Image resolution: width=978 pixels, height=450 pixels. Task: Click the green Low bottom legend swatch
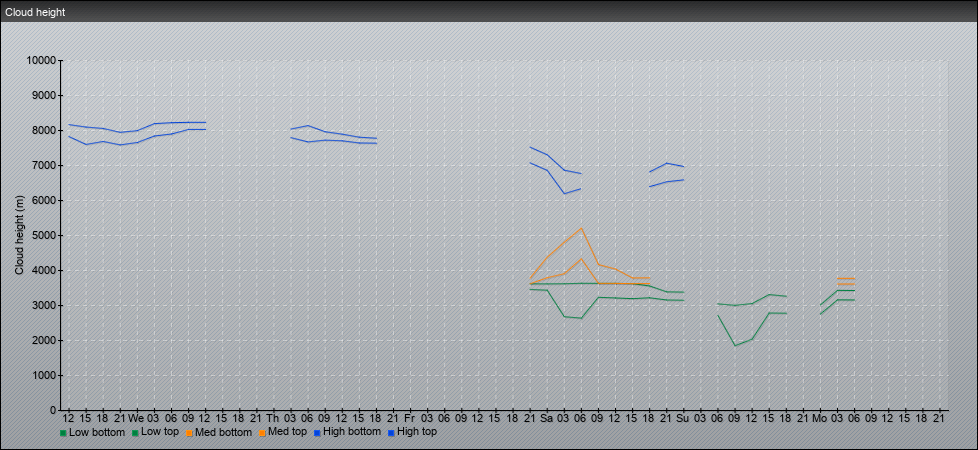pyautogui.click(x=63, y=432)
